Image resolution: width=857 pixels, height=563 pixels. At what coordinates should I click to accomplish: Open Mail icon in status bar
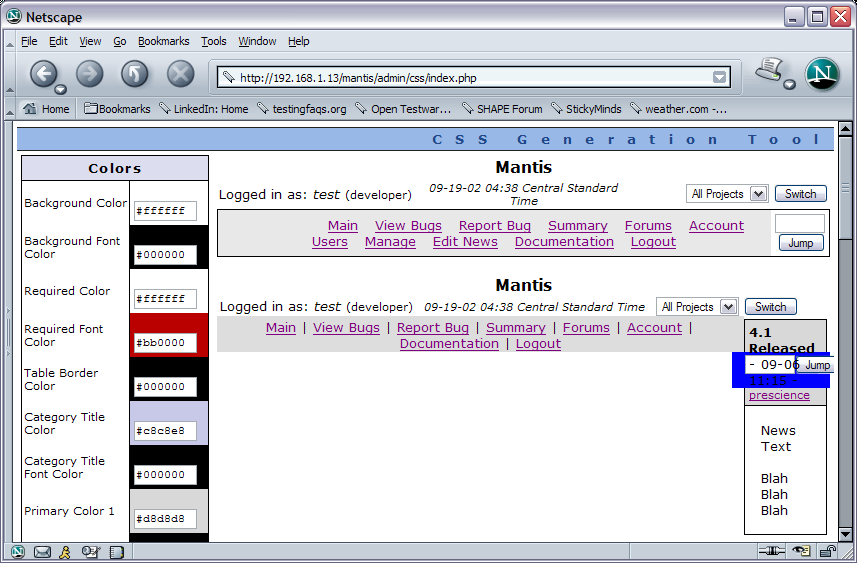coord(42,552)
